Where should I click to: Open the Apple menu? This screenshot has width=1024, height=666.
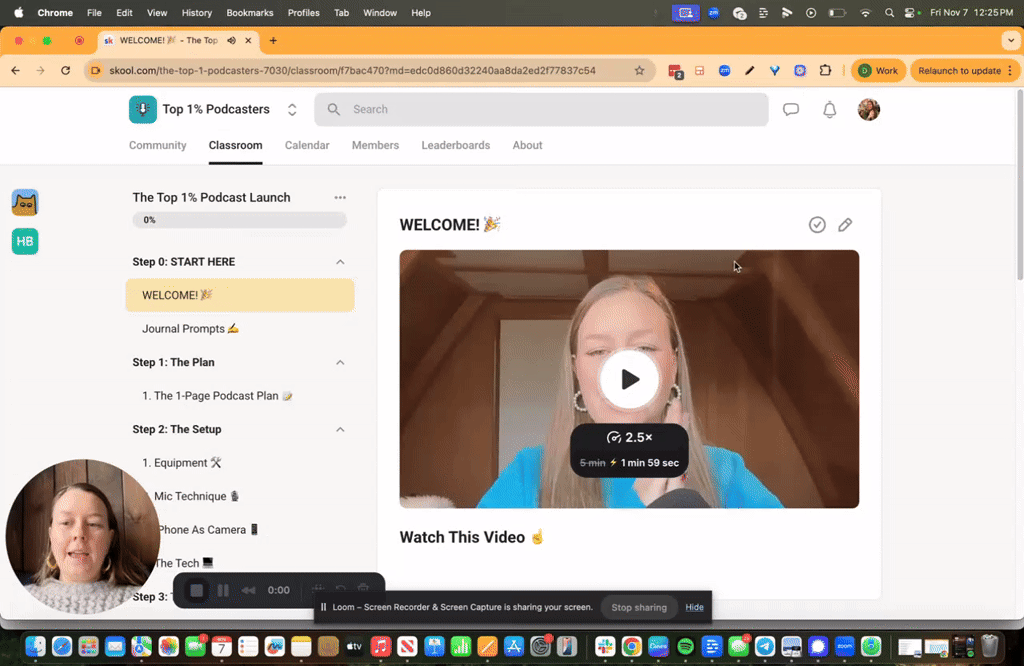(18, 12)
